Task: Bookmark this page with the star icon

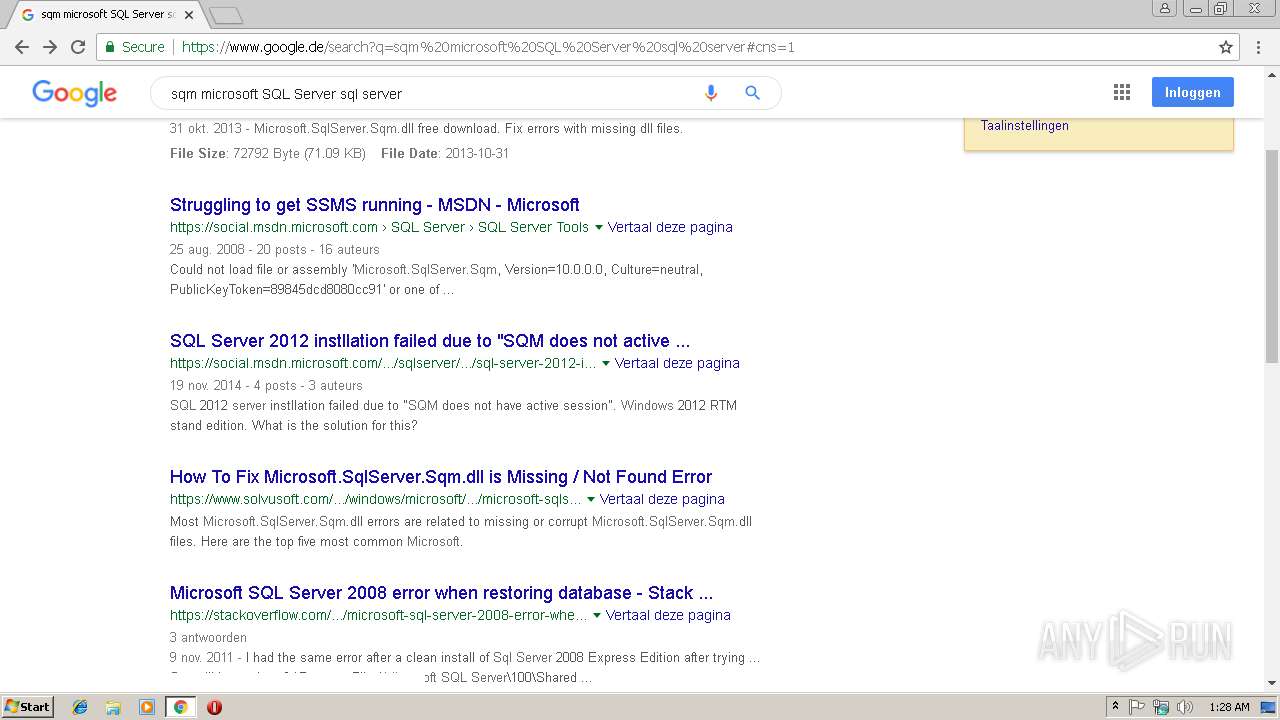Action: click(1226, 47)
